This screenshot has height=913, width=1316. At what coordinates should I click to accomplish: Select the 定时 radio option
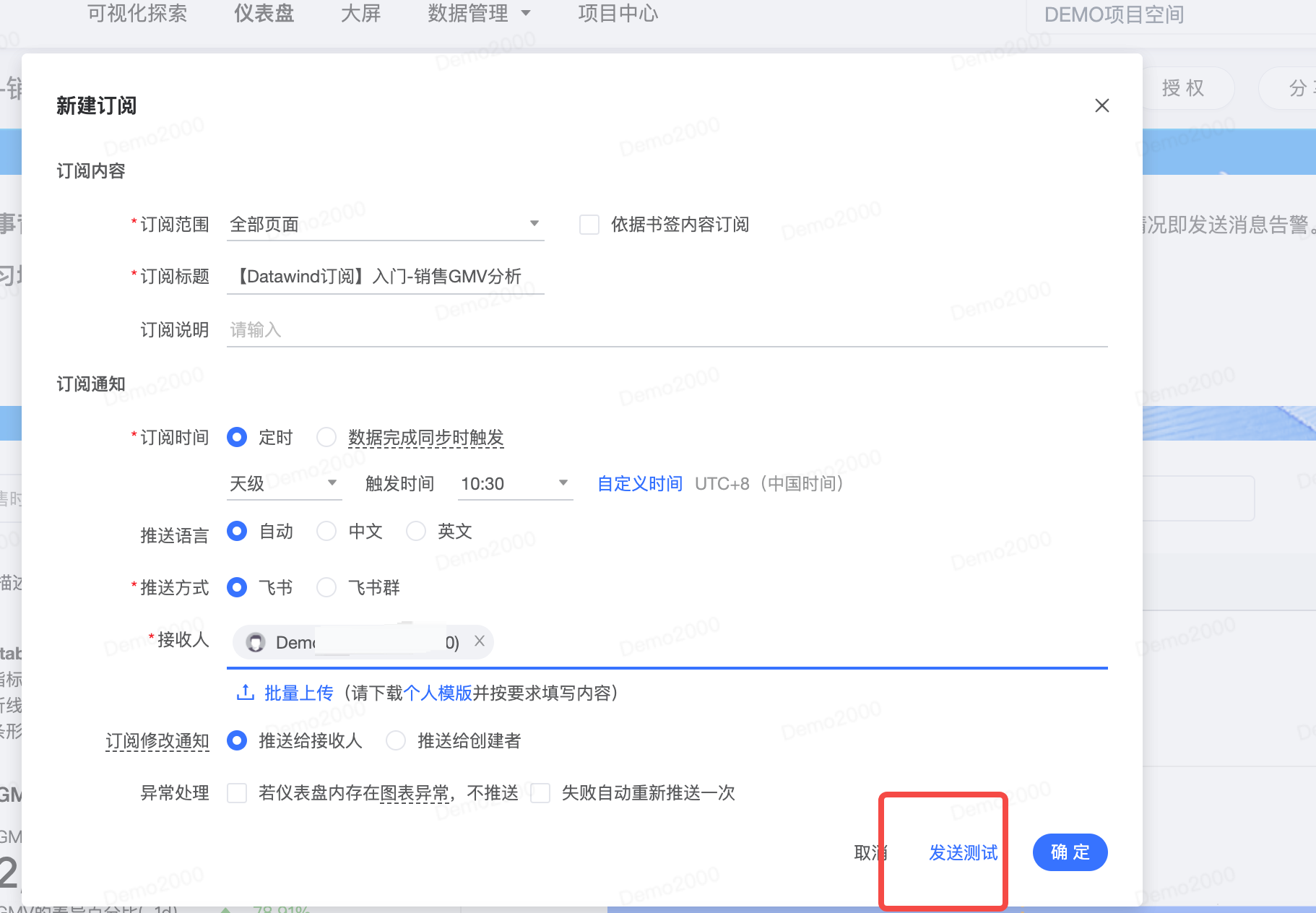[x=237, y=437]
